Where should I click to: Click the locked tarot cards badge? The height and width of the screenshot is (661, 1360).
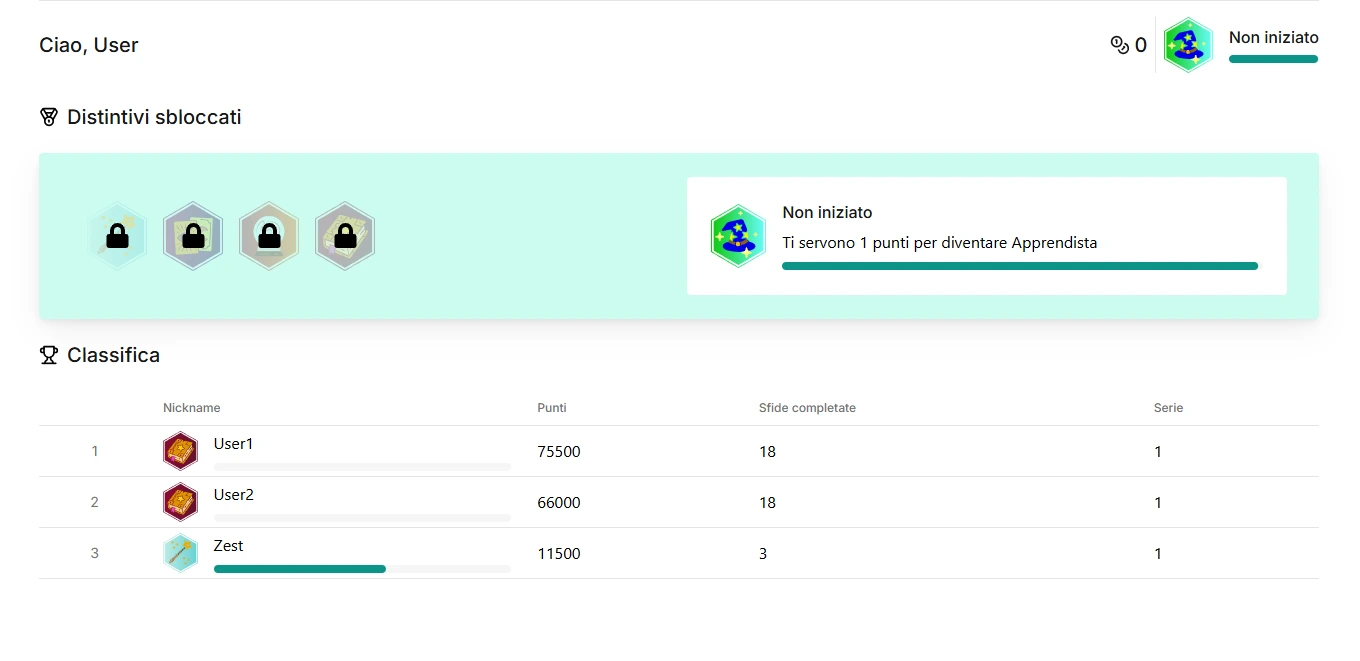(x=193, y=236)
